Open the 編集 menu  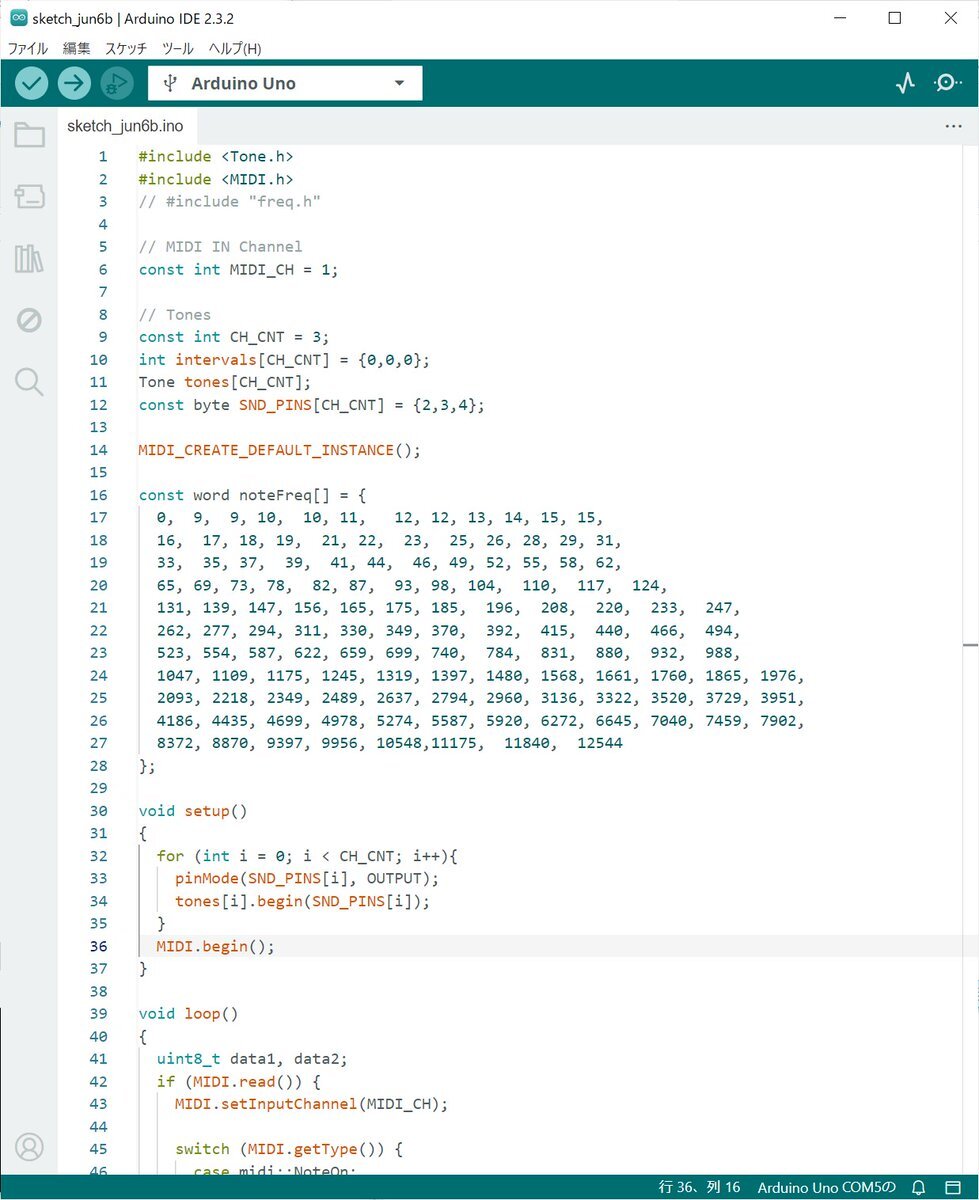click(77, 48)
